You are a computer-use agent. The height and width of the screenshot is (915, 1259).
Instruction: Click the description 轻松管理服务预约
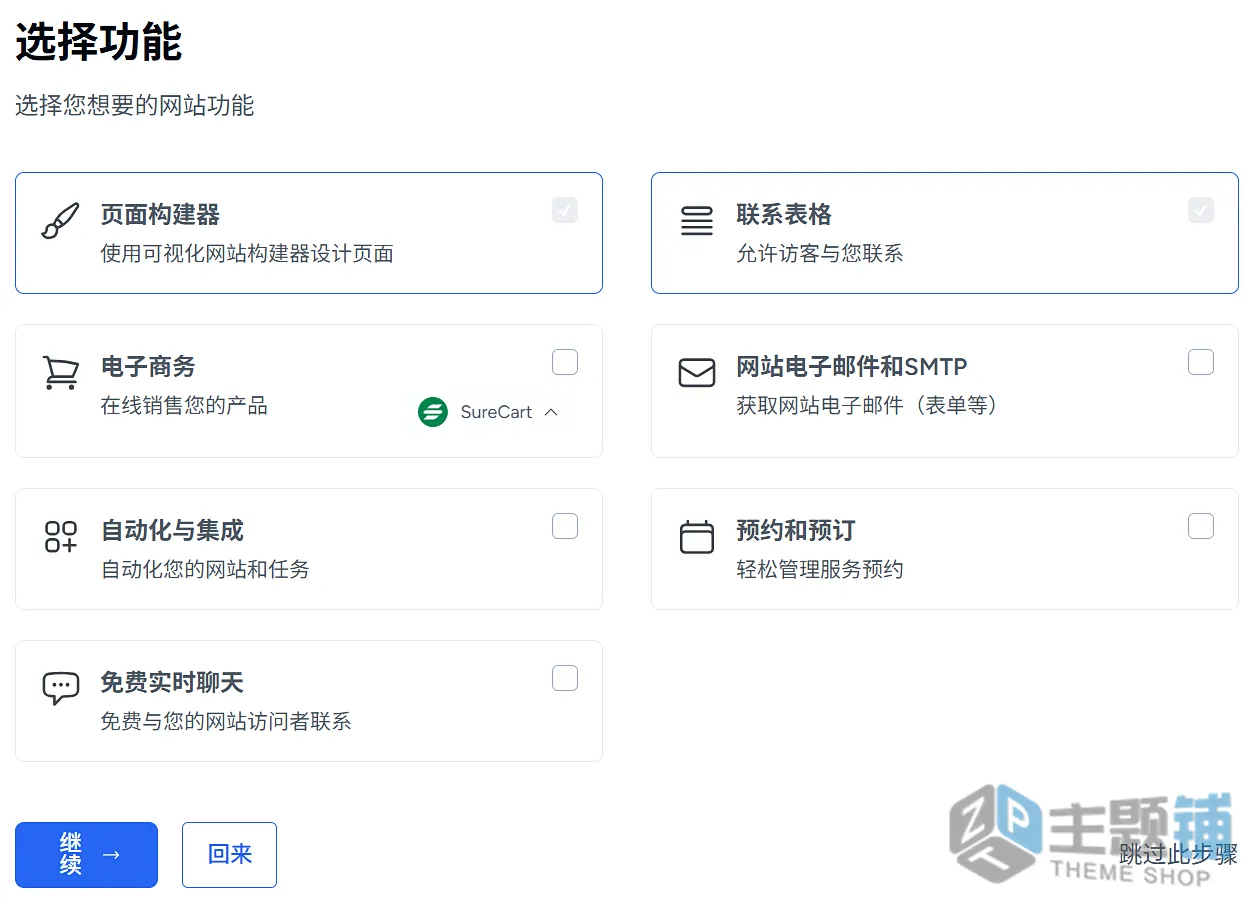click(820, 570)
